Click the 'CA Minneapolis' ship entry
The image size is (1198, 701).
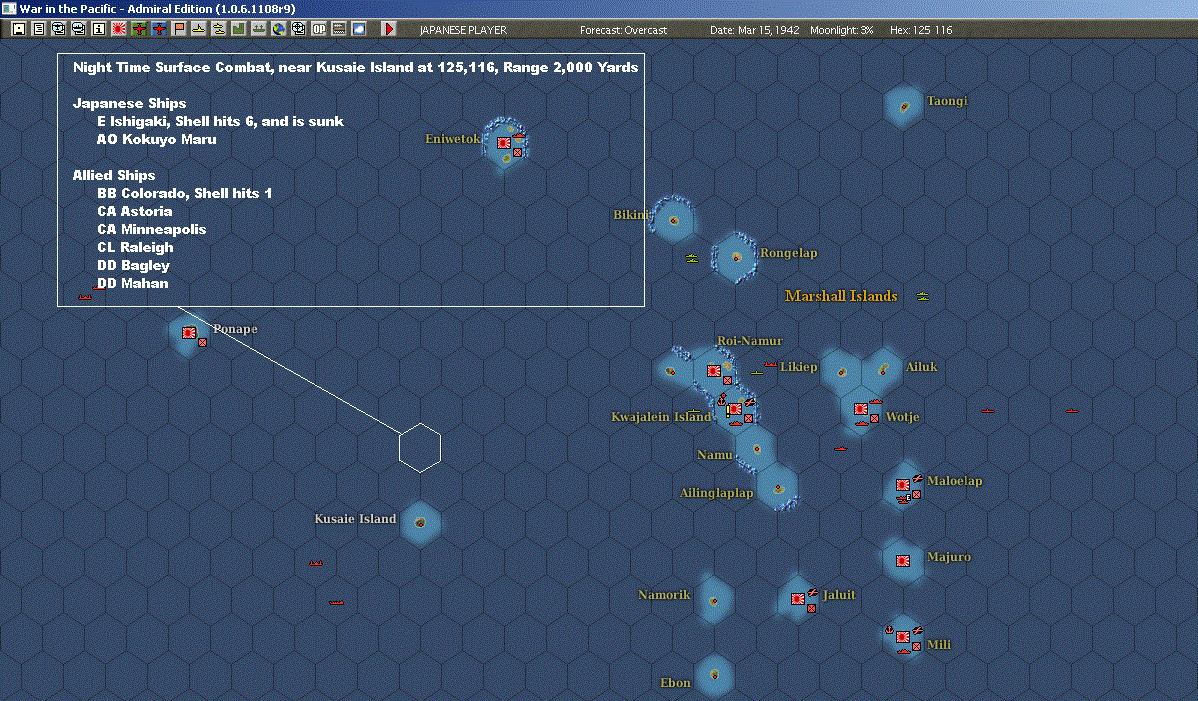coord(151,229)
